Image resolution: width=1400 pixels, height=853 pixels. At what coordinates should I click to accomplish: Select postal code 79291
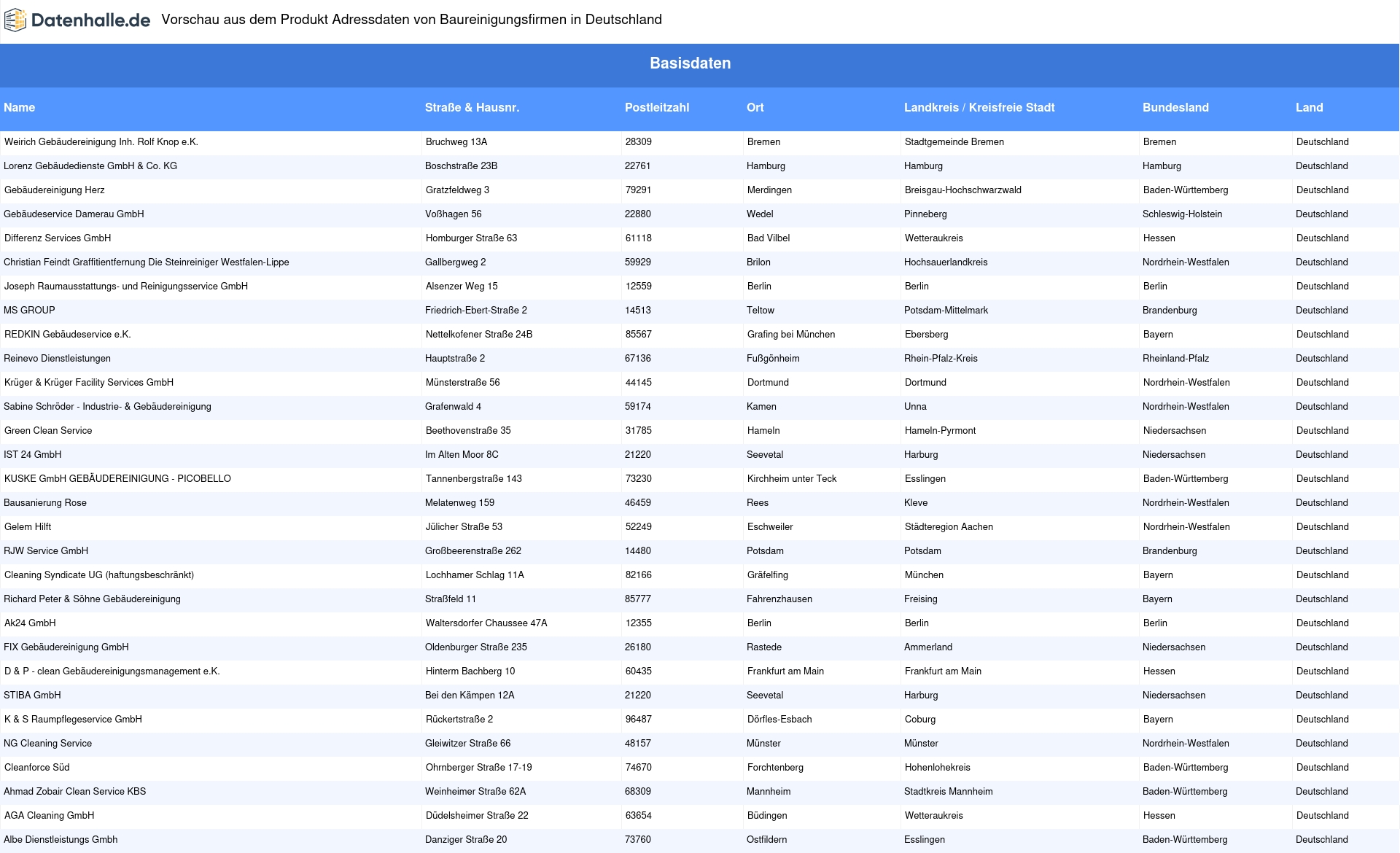click(639, 190)
